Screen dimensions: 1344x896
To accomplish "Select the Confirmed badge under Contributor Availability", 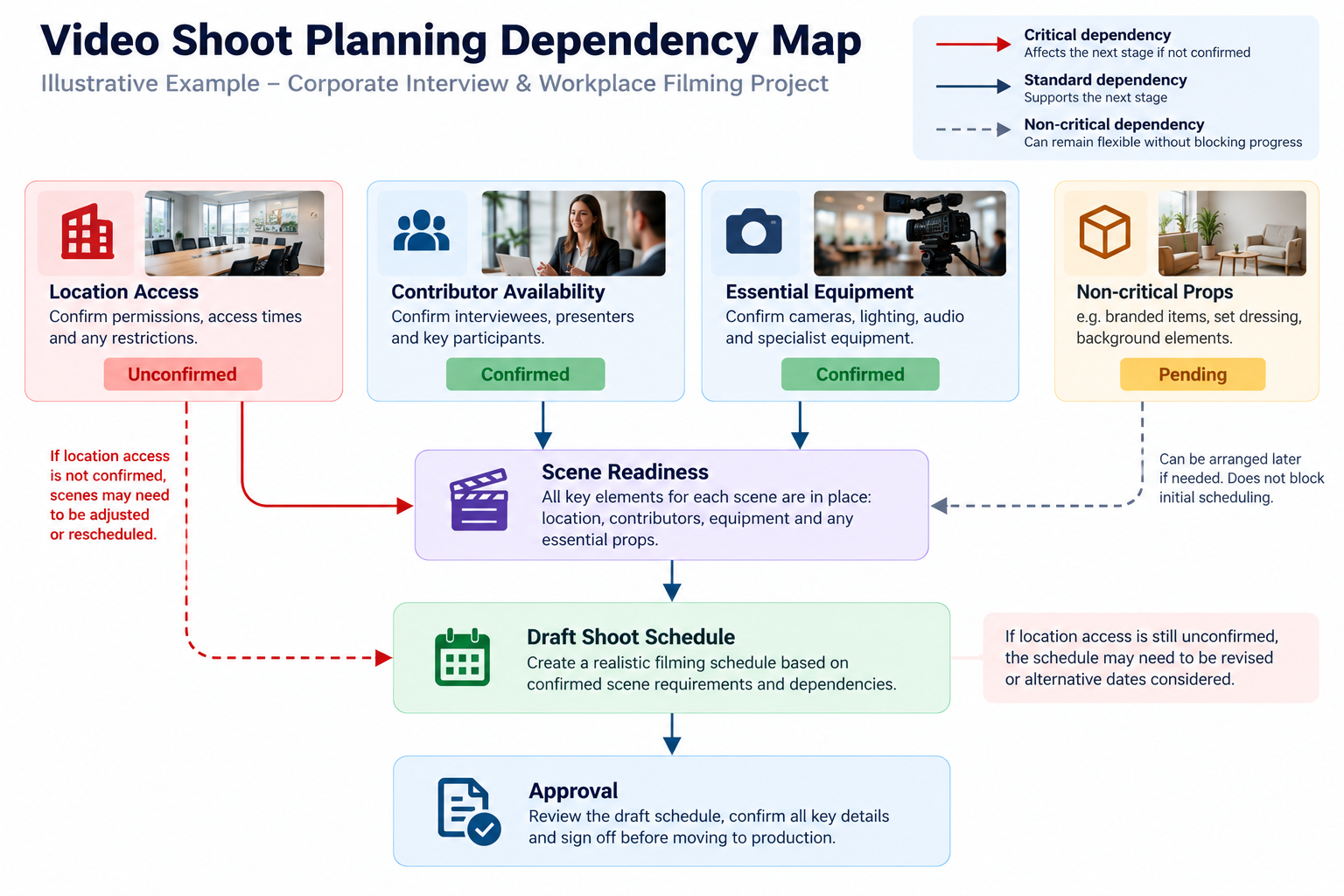I will 525,374.
